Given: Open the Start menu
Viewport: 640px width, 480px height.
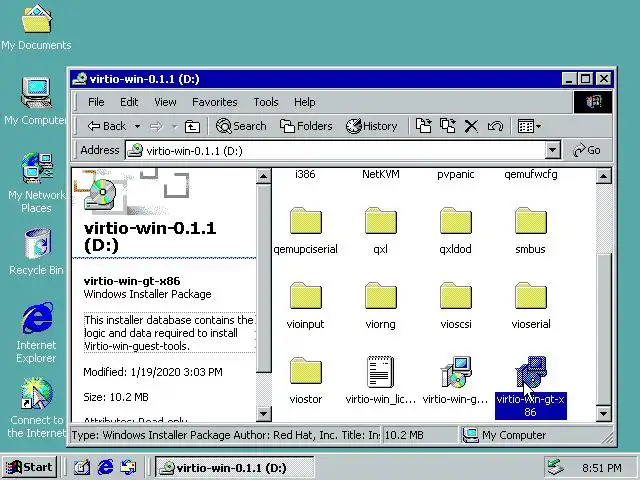Looking at the screenshot, I should click(x=29, y=467).
